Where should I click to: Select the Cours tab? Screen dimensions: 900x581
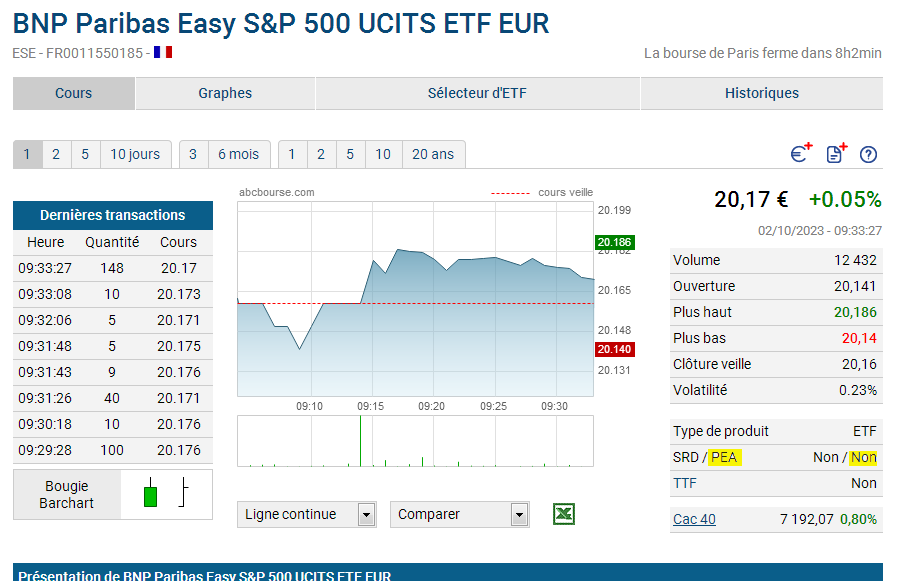pos(73,93)
